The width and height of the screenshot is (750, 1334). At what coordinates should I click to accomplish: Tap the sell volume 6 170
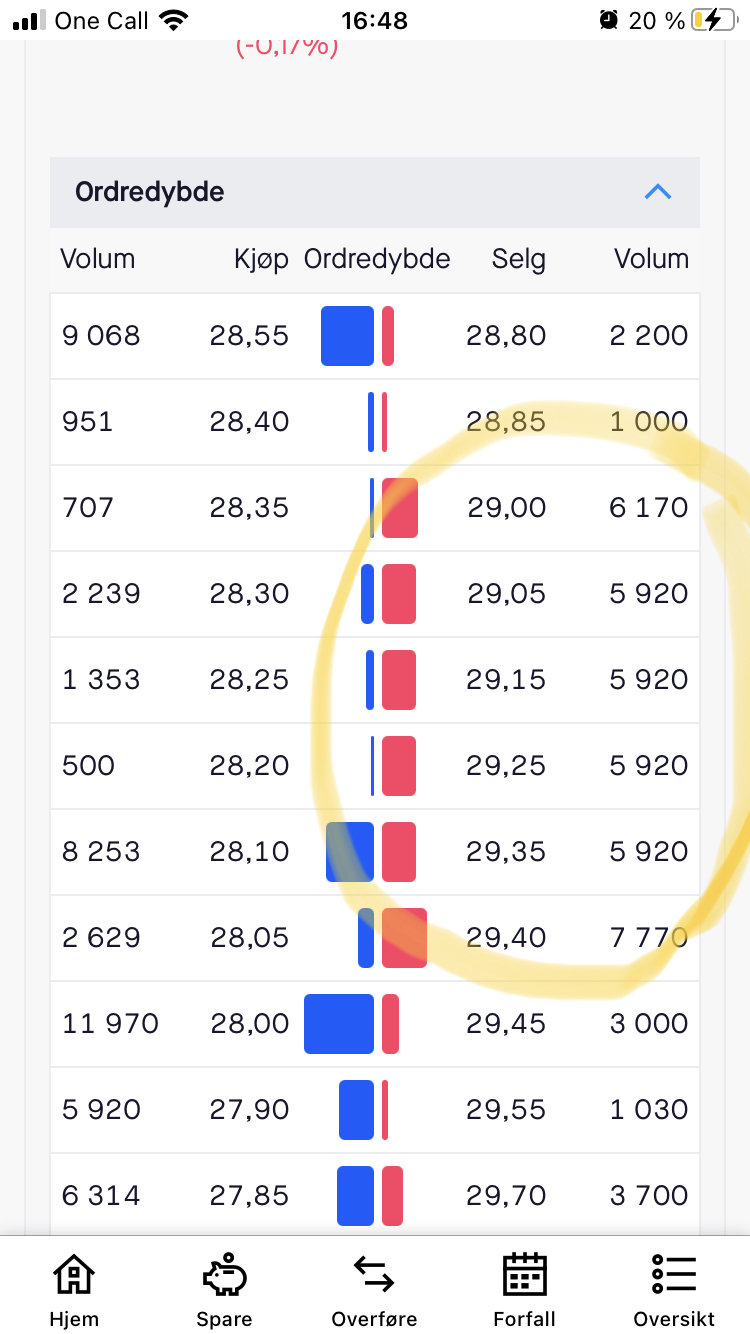649,508
